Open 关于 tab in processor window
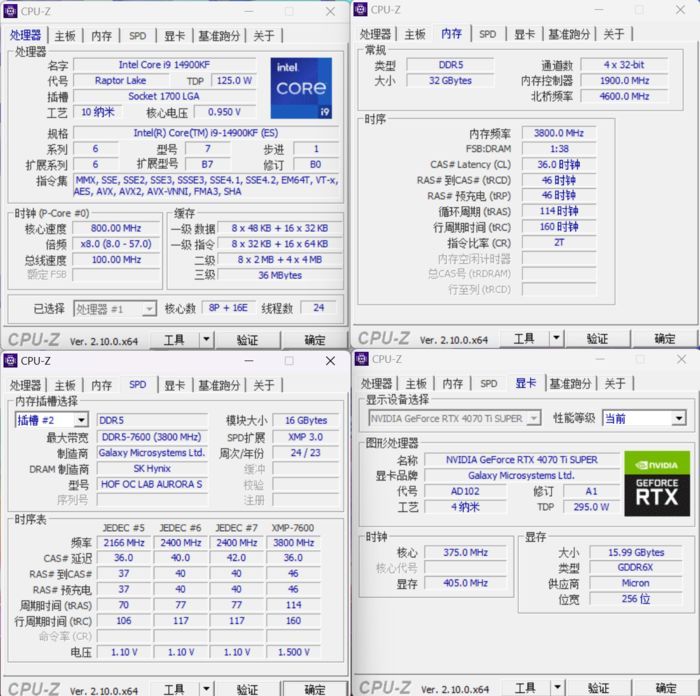 coord(263,36)
